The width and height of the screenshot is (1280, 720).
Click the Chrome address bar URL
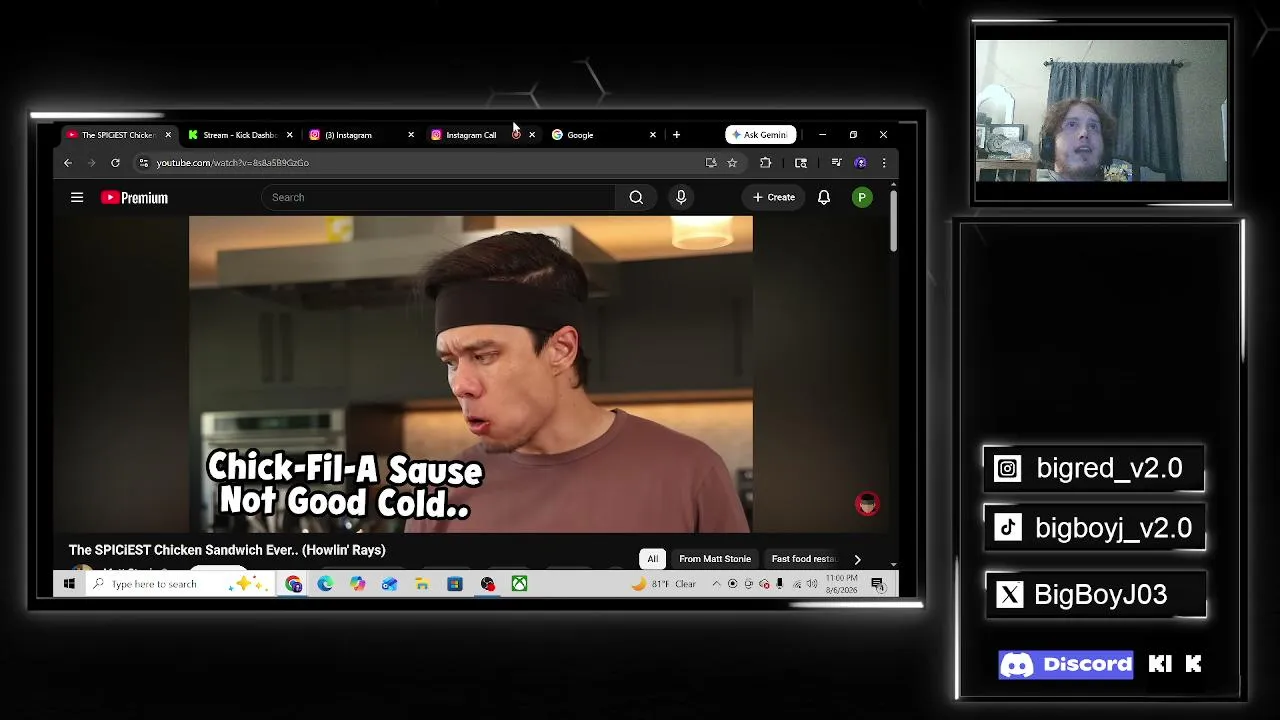232,162
